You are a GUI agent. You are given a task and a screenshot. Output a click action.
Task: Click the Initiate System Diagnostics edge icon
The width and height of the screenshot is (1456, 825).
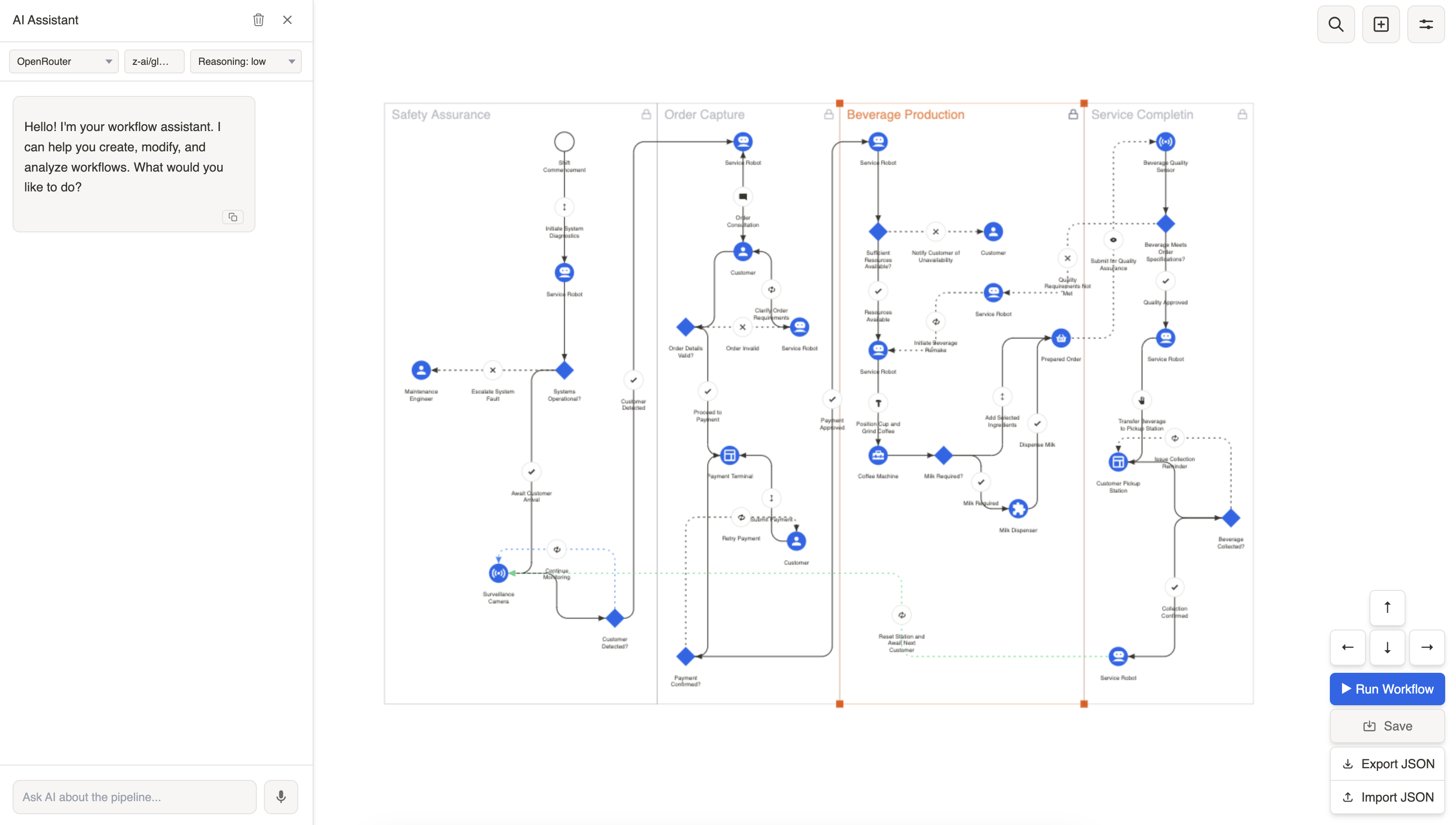(x=564, y=208)
